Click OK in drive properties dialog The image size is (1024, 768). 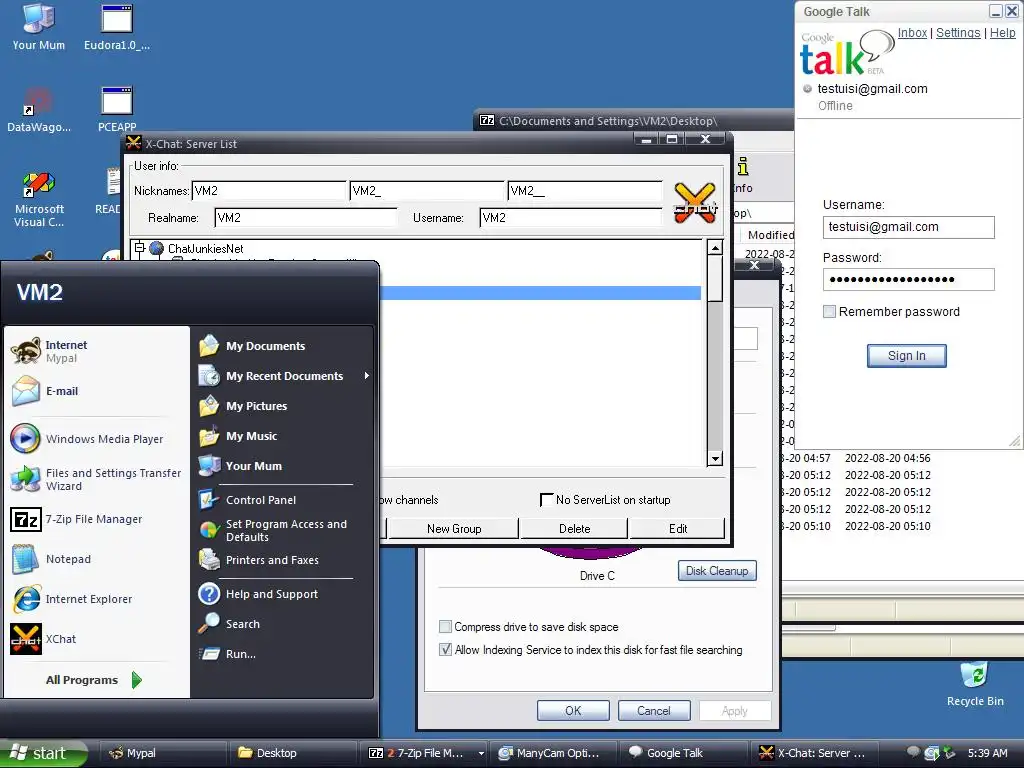tap(573, 711)
